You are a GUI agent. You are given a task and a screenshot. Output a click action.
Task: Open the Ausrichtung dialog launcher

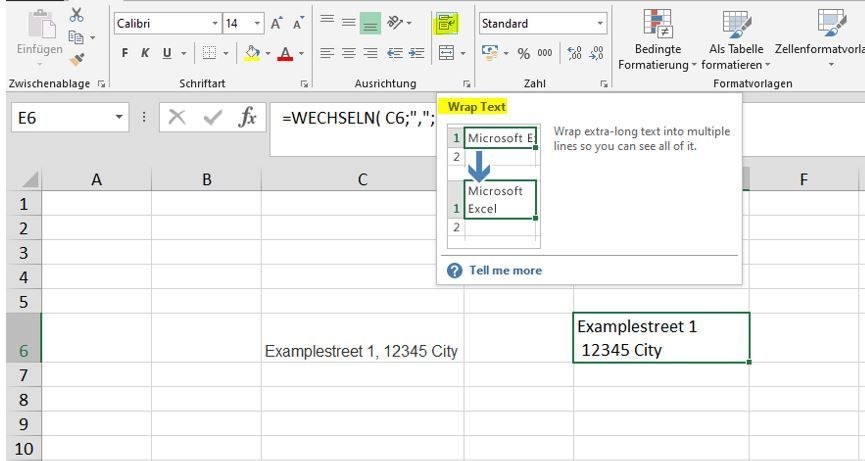467,84
